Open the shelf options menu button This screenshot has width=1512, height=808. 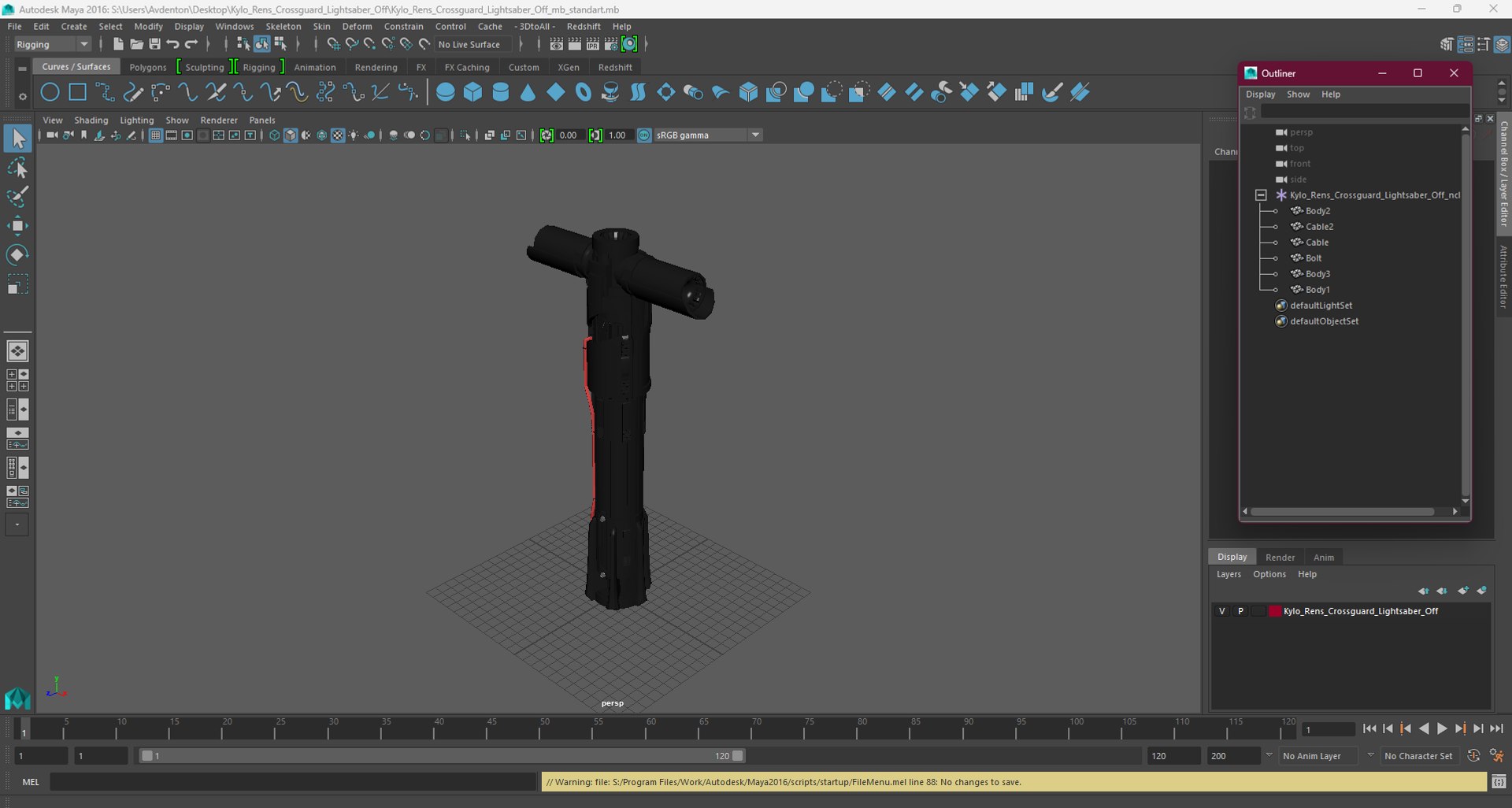22,96
